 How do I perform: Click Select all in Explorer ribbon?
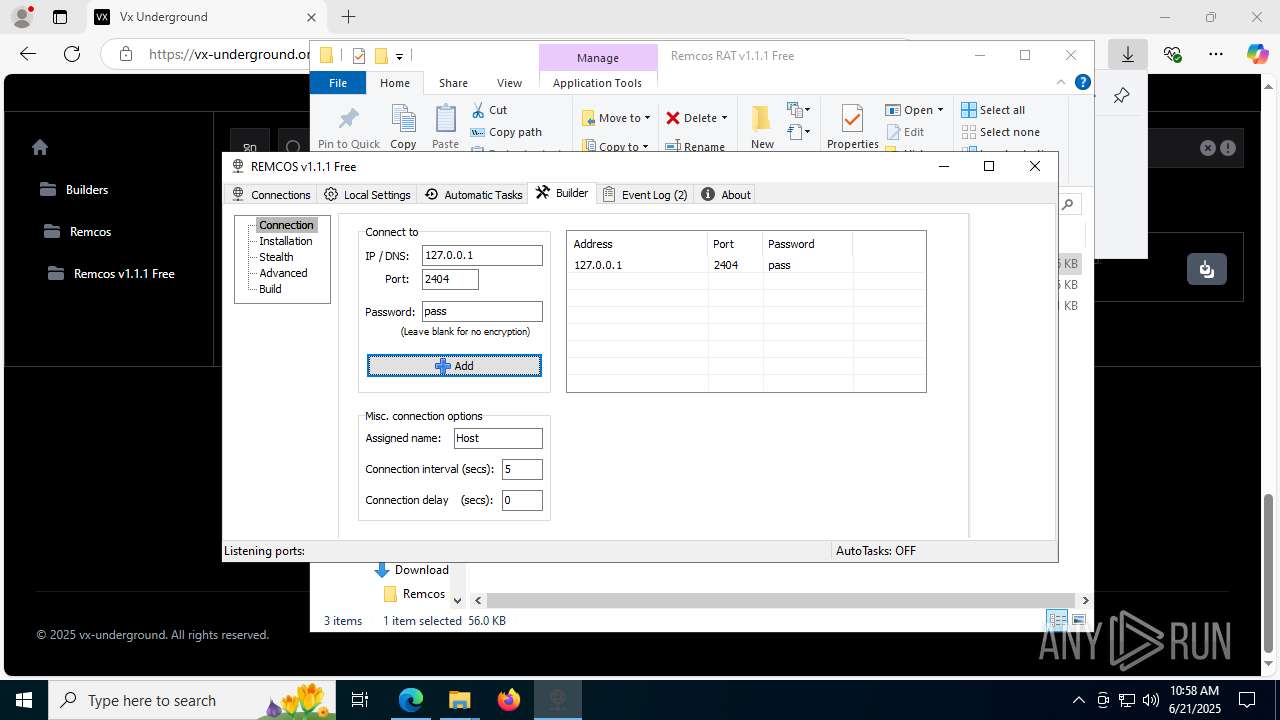pyautogui.click(x=993, y=110)
